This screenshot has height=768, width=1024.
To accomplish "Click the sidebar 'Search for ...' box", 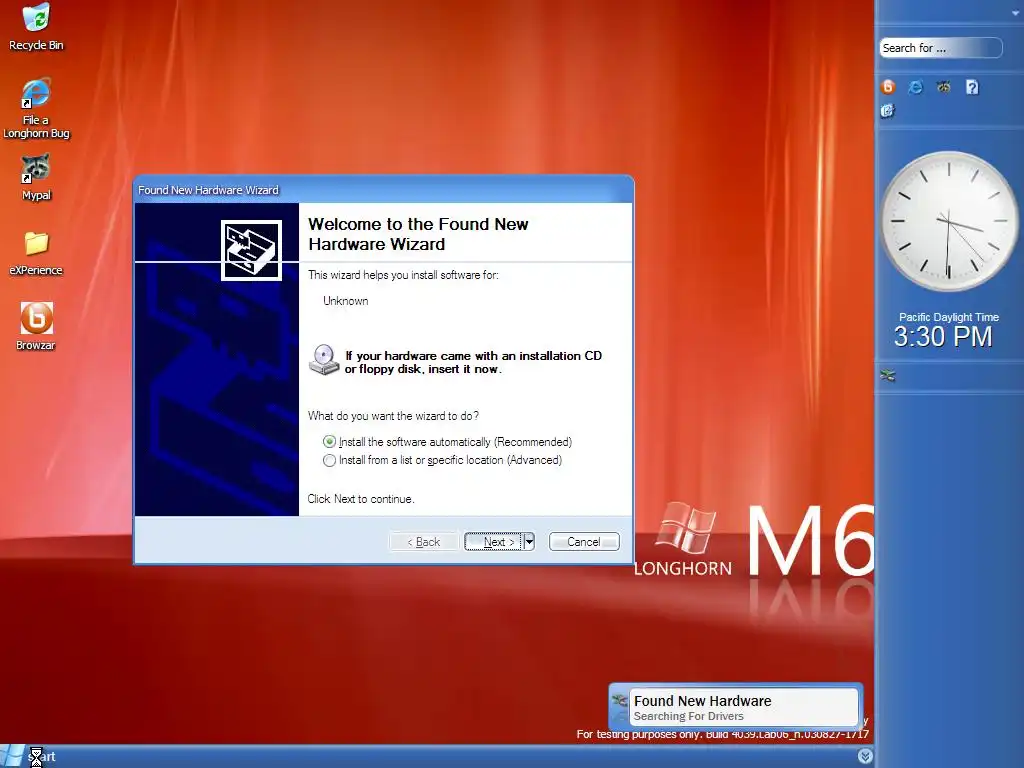I will [940, 48].
